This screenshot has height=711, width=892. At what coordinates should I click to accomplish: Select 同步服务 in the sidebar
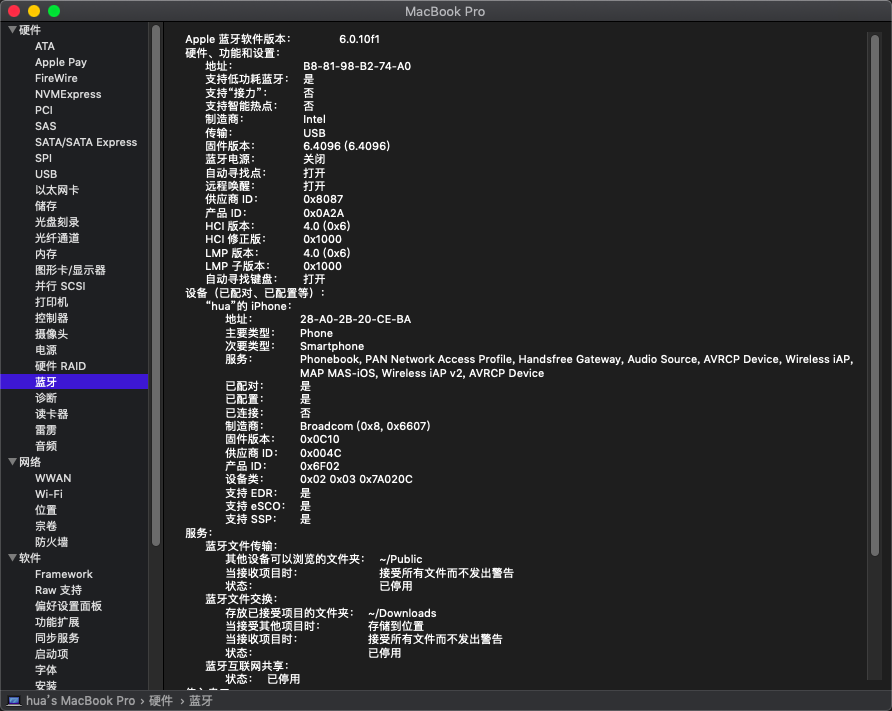point(57,638)
